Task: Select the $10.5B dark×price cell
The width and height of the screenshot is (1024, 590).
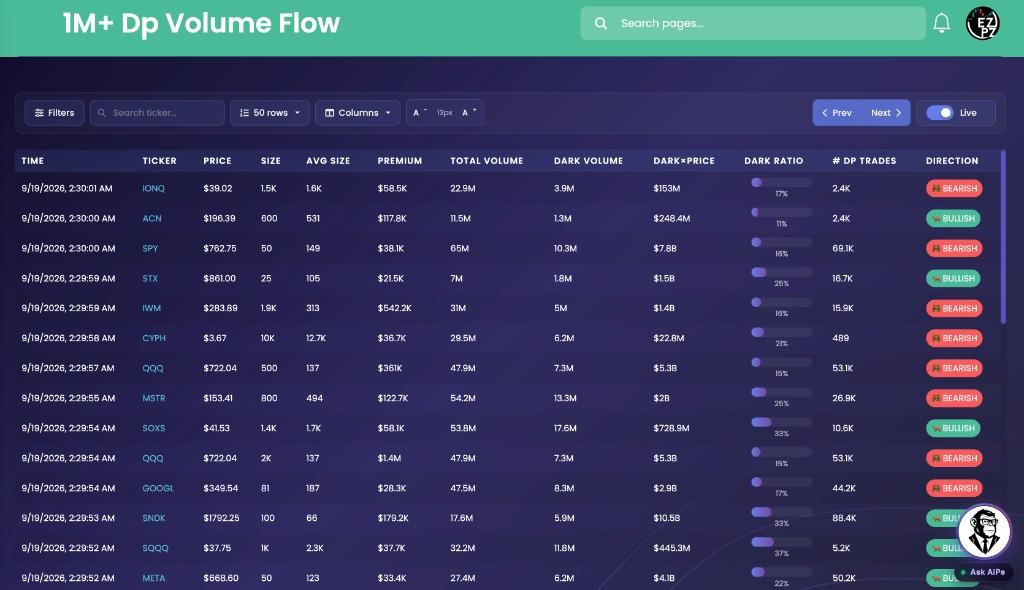Action: pos(667,518)
